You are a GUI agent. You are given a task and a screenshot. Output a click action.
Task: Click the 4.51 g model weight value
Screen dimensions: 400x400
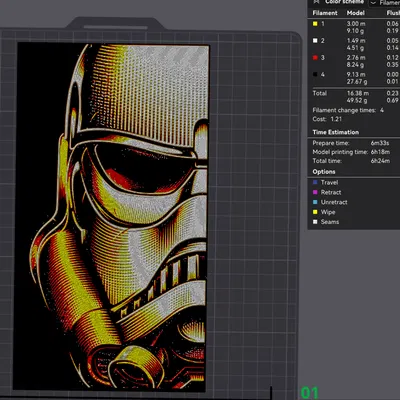[355, 48]
